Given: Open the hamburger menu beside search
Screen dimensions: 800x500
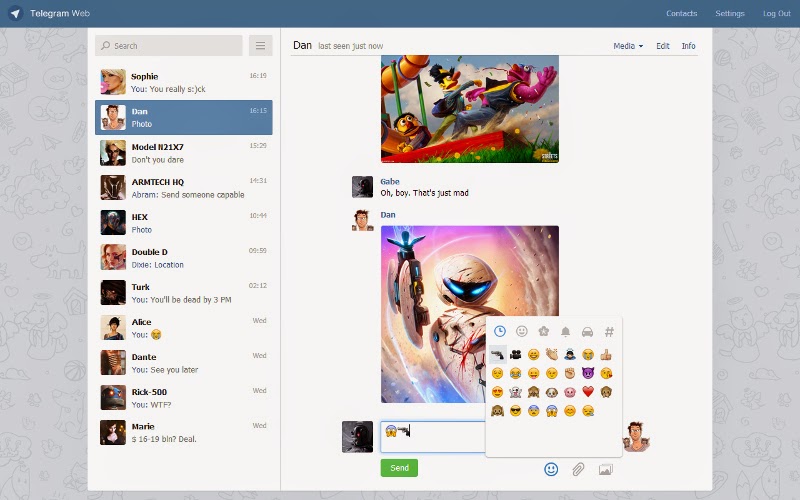Looking at the screenshot, I should pyautogui.click(x=260, y=45).
